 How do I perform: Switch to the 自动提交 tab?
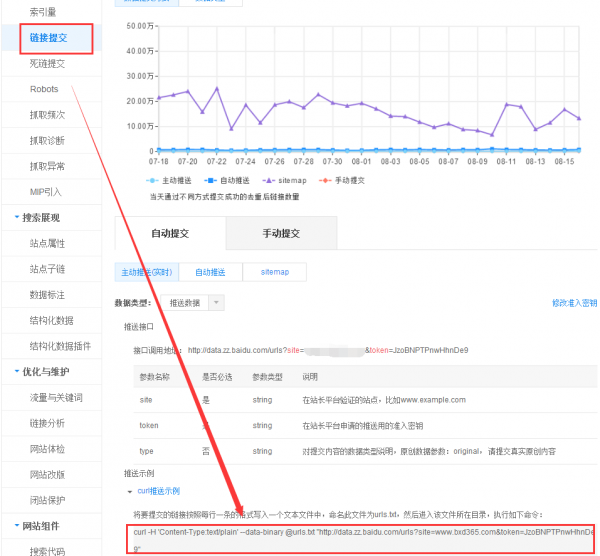[170, 233]
